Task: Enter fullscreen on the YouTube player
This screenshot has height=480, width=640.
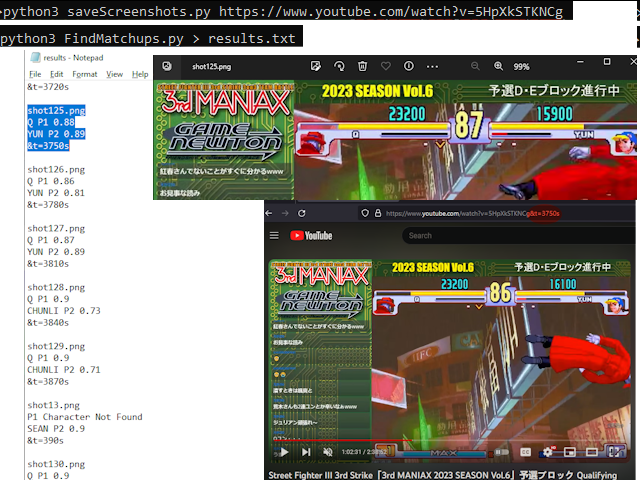Action: pyautogui.click(x=614, y=452)
